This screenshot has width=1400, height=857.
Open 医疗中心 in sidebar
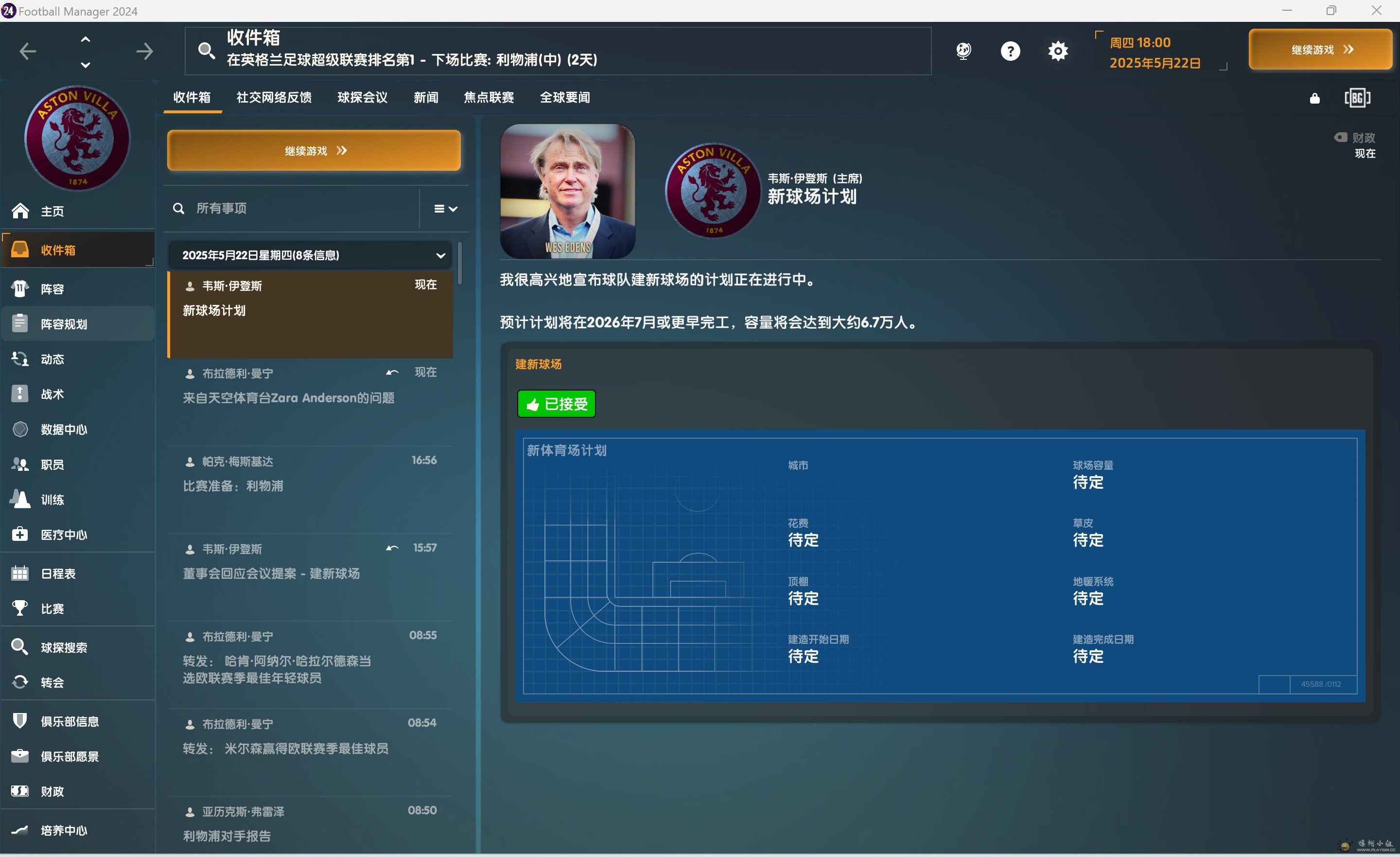click(x=77, y=535)
